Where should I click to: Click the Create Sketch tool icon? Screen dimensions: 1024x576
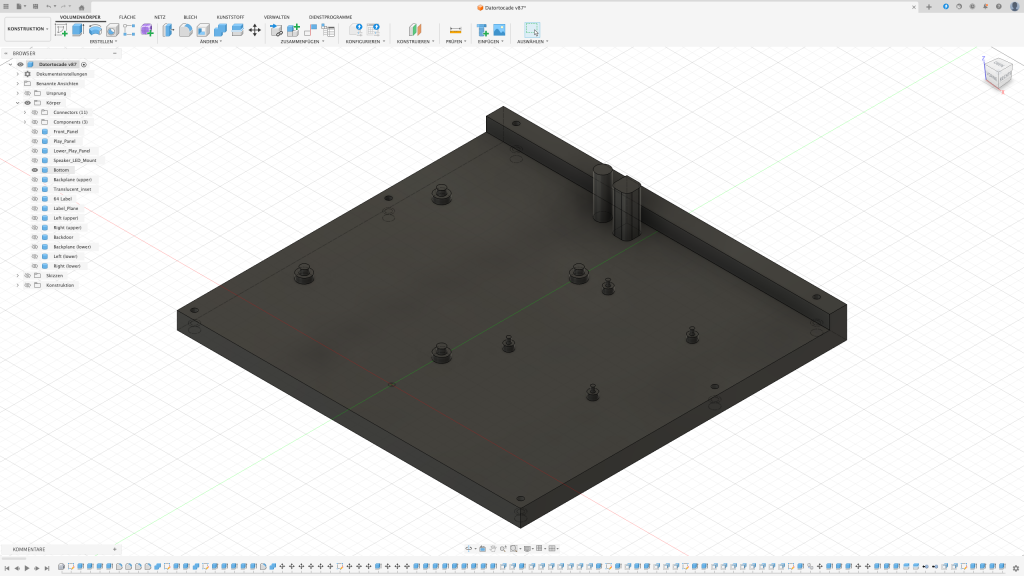point(62,30)
